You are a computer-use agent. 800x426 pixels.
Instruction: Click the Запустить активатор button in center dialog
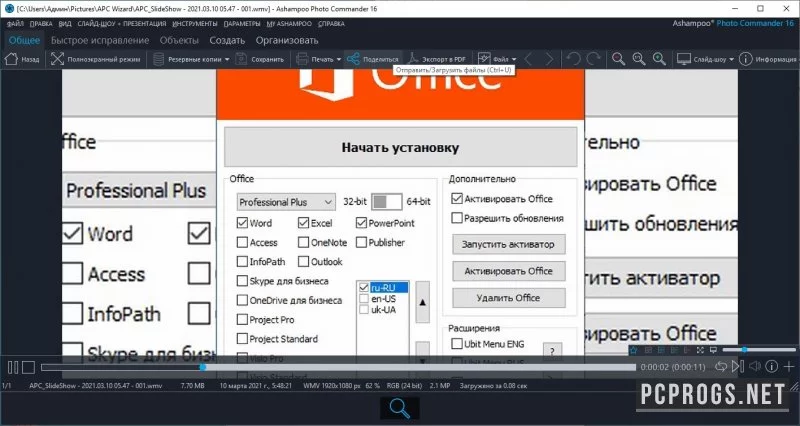[x=508, y=244]
